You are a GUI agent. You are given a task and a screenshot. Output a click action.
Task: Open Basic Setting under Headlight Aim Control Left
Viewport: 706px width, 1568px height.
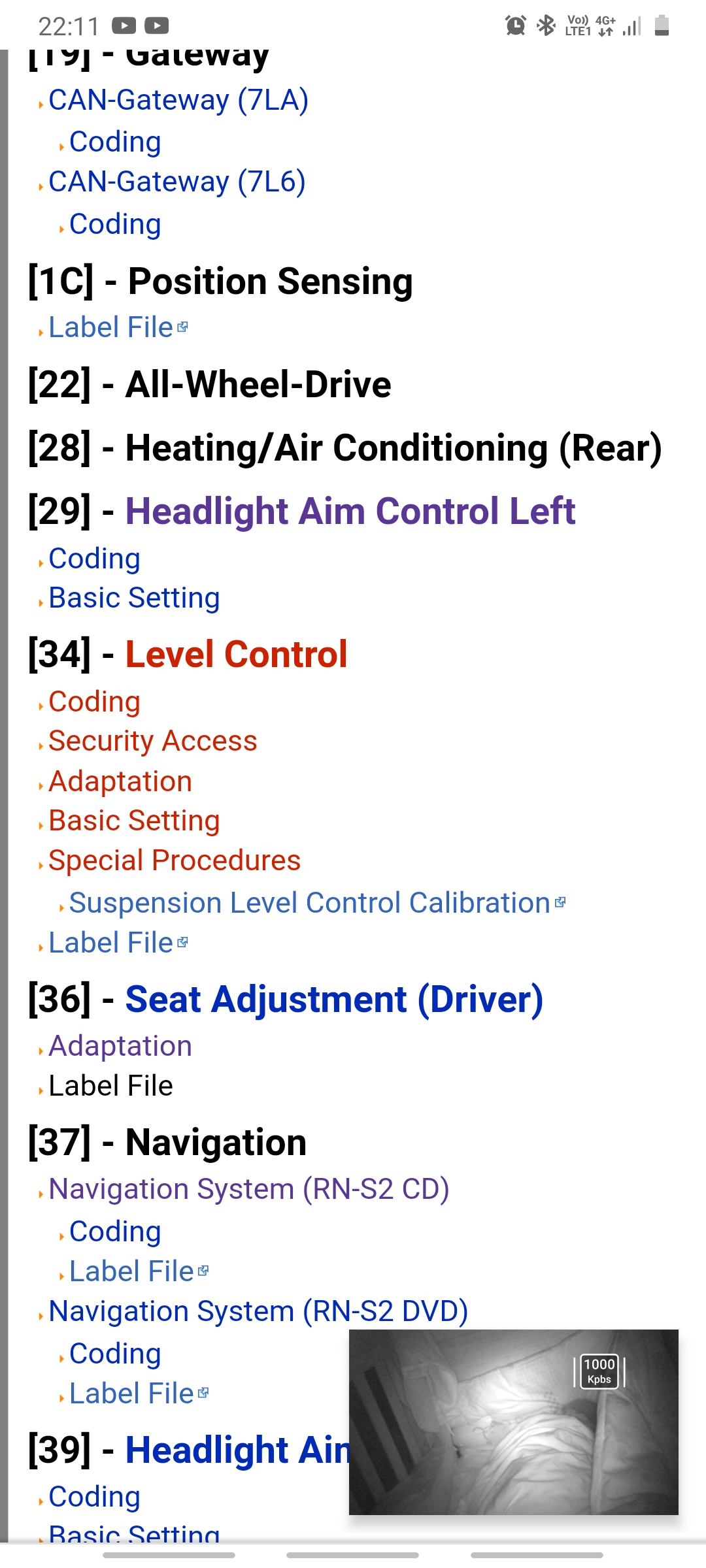pos(134,598)
